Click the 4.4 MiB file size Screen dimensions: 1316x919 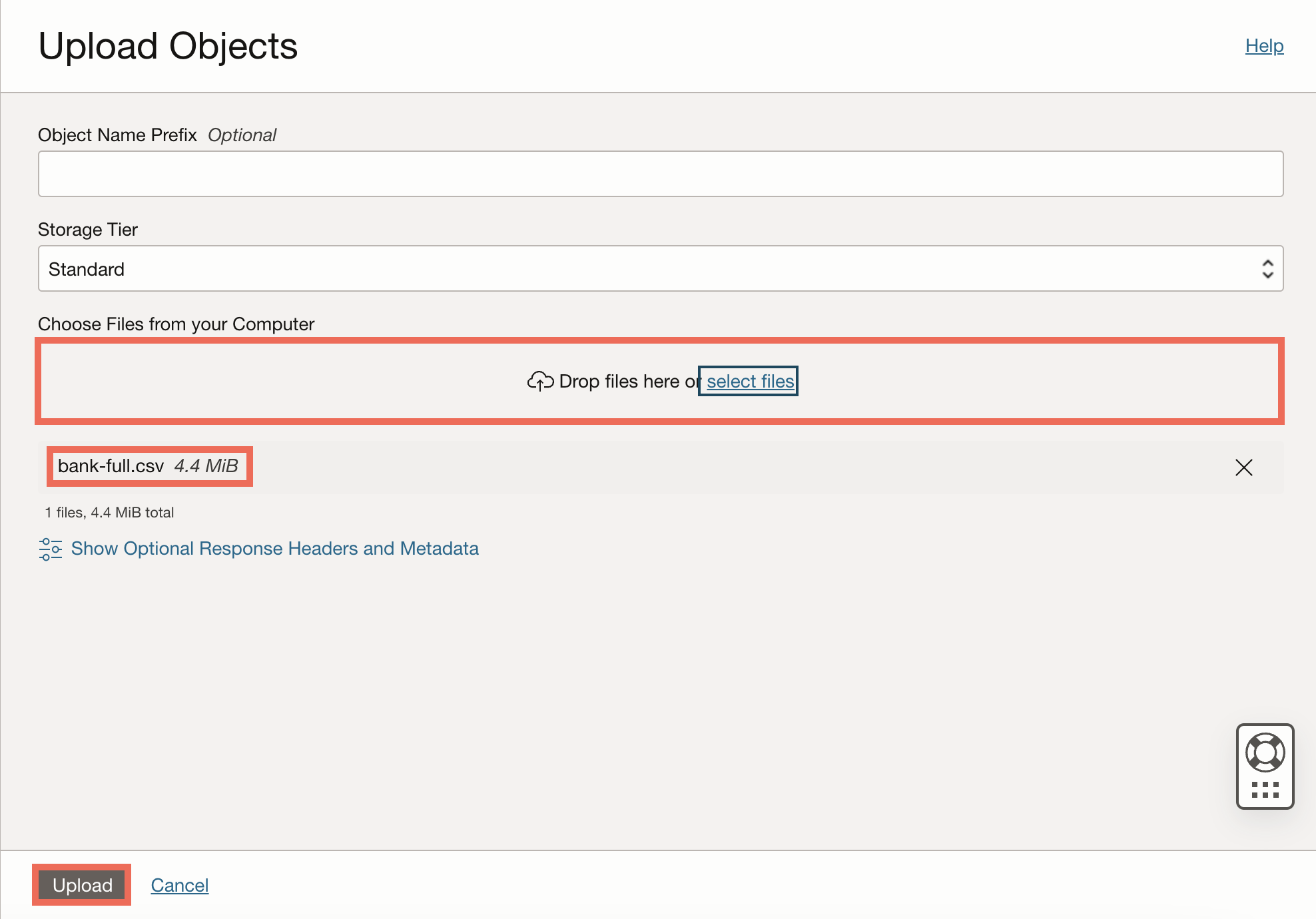coord(206,466)
